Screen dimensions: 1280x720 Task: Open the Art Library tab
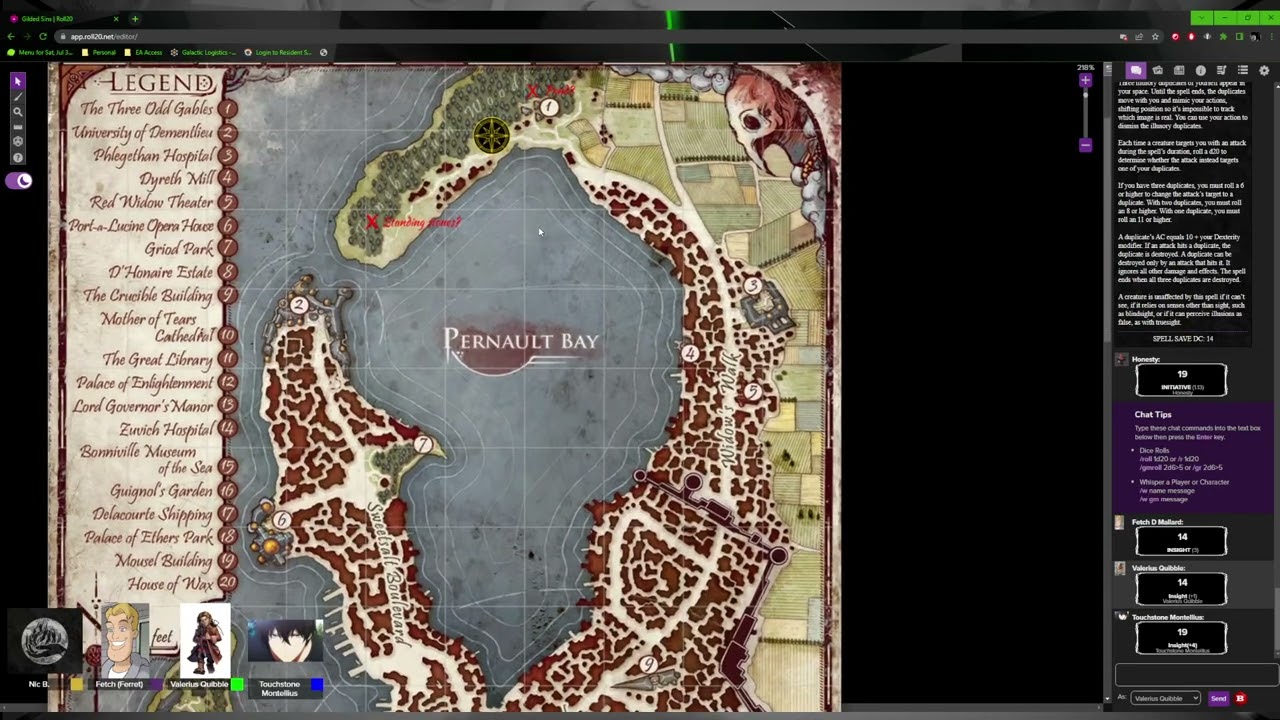click(x=1157, y=70)
